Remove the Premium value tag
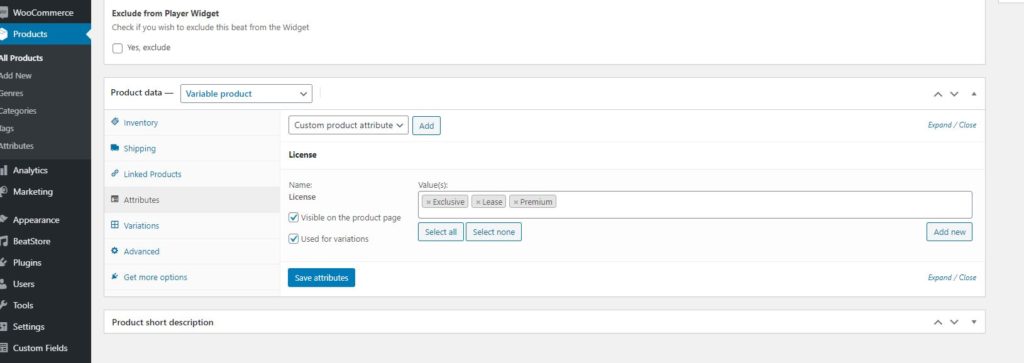 (x=516, y=202)
